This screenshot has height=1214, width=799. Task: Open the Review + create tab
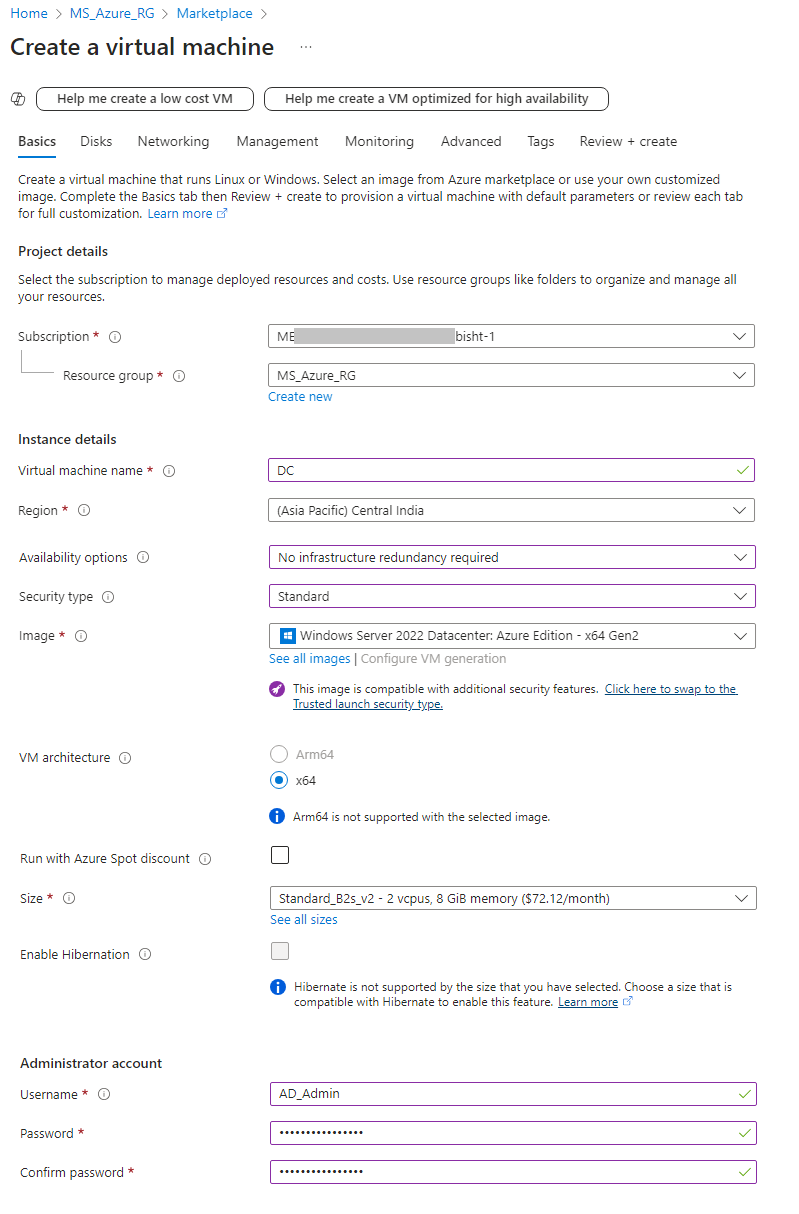click(628, 141)
